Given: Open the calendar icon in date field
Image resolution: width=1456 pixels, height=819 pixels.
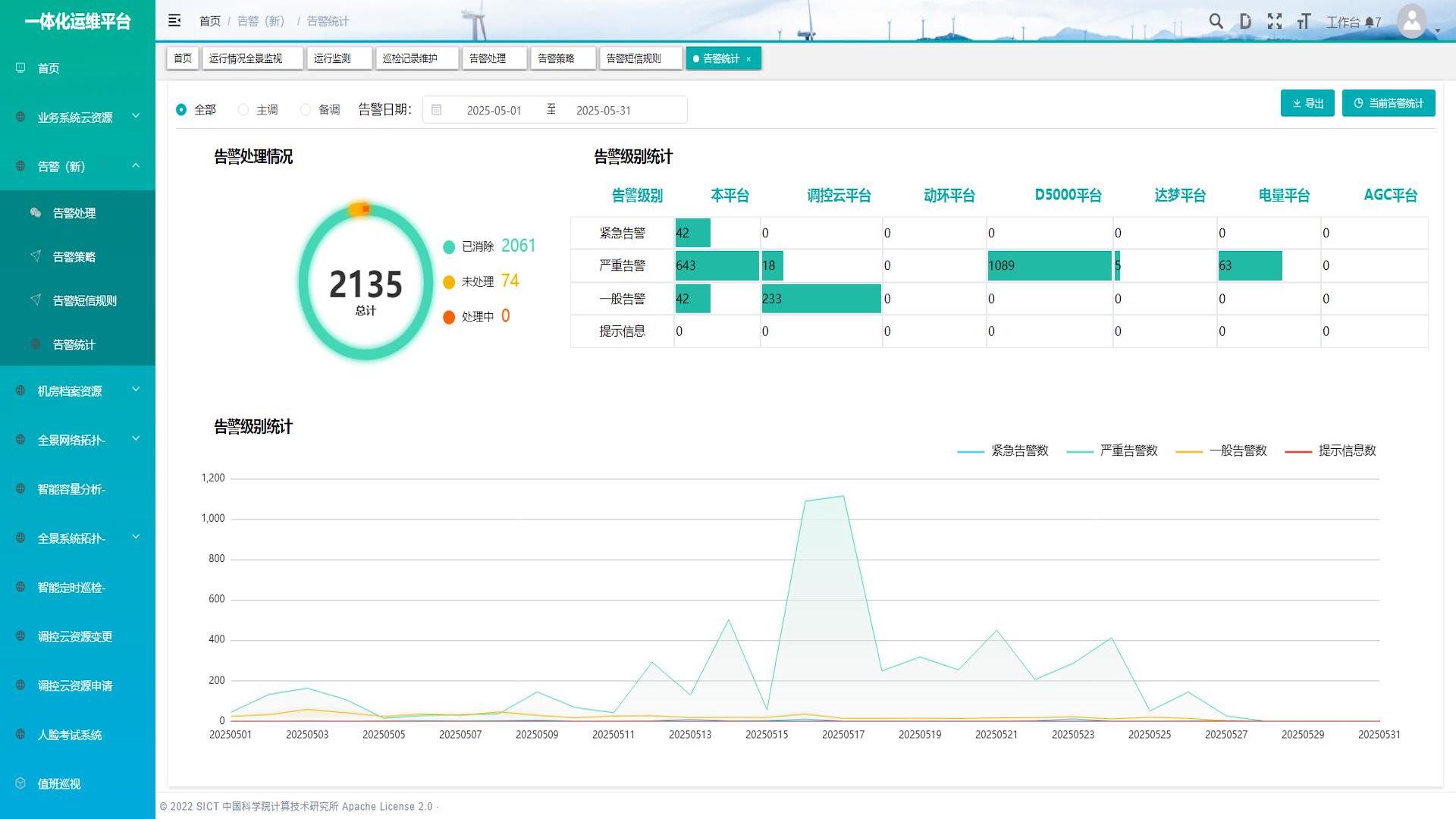Looking at the screenshot, I should (437, 110).
